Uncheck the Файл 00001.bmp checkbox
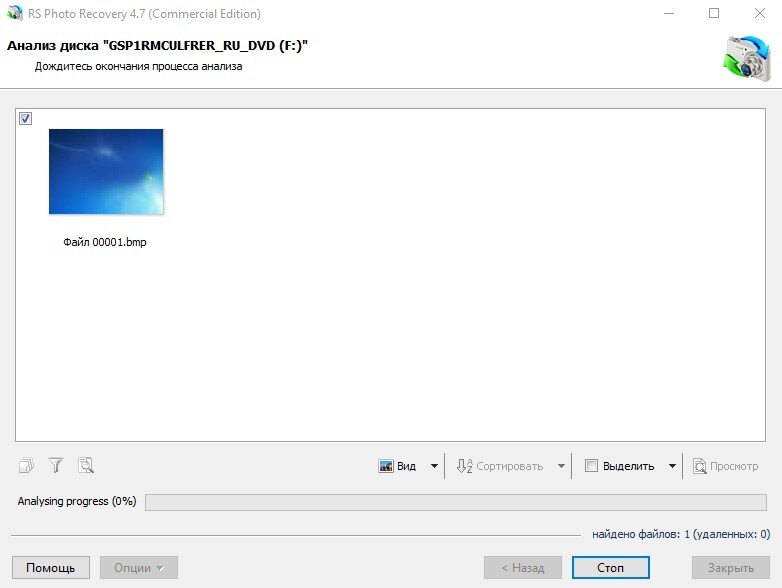The width and height of the screenshot is (782, 588). pyautogui.click(x=25, y=118)
